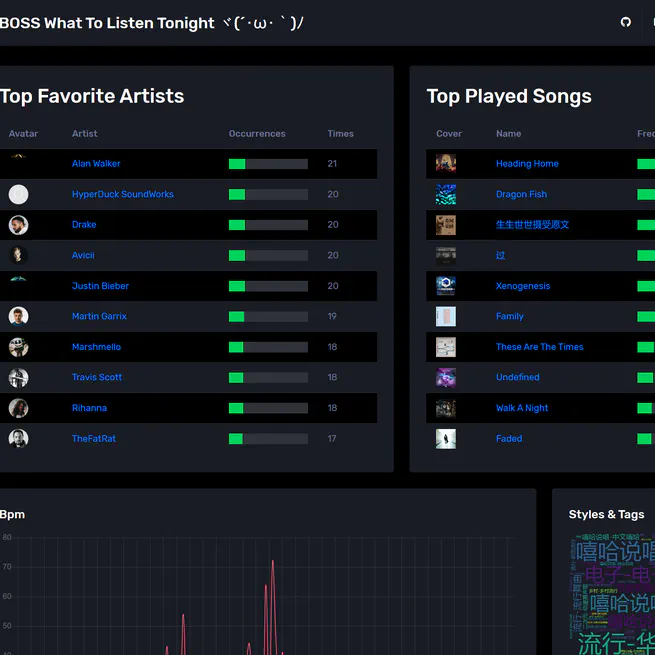Viewport: 655px width, 655px height.
Task: Click Travis Scott avatar picture
Action: point(19,378)
